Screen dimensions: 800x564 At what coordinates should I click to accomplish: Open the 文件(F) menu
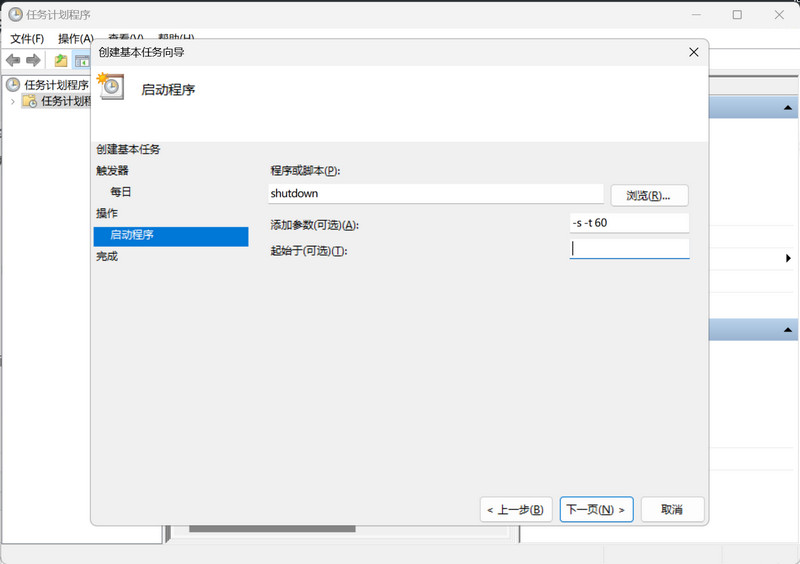[27, 38]
